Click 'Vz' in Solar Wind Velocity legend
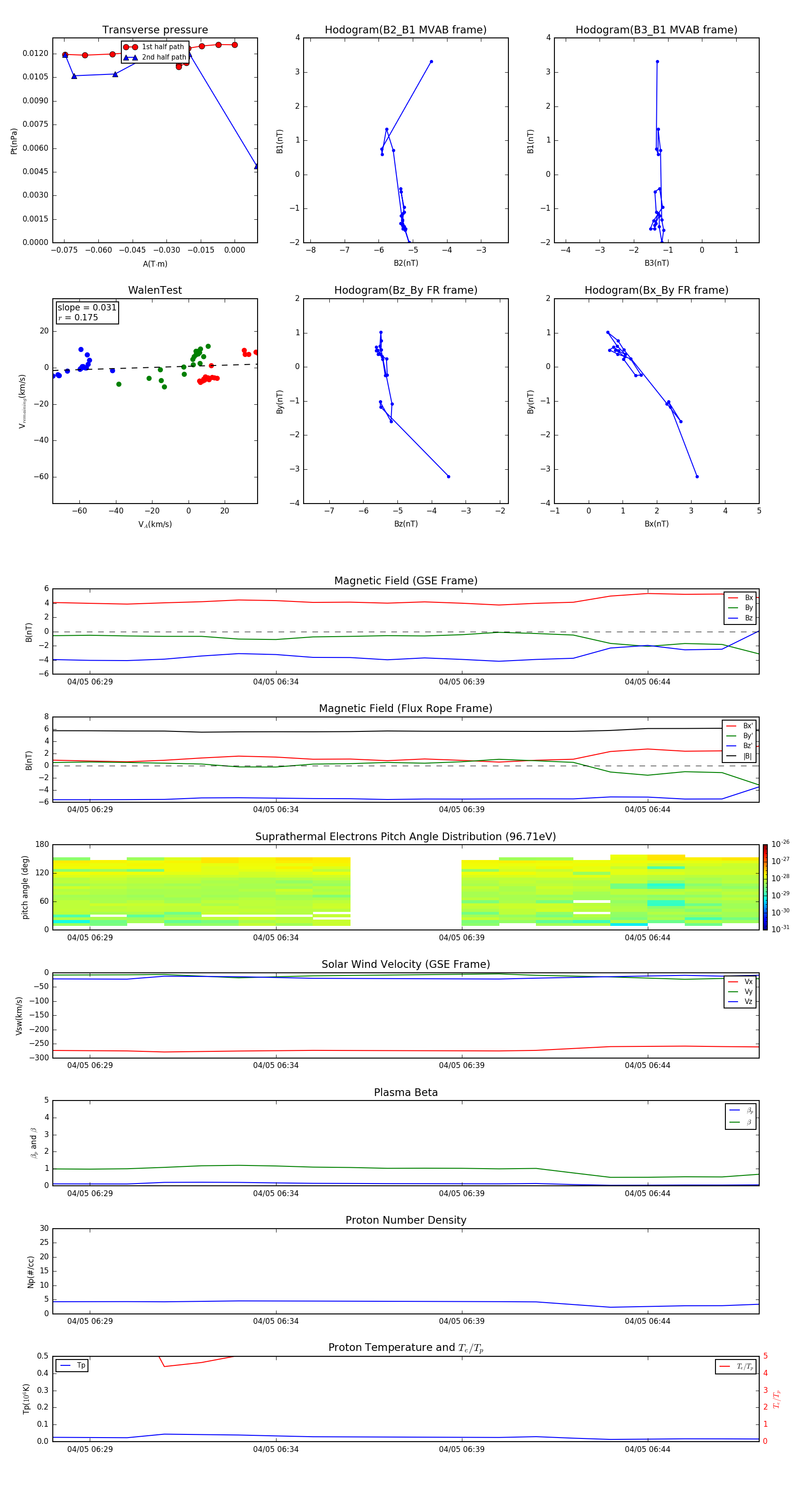The image size is (812, 1489). [x=740, y=1001]
